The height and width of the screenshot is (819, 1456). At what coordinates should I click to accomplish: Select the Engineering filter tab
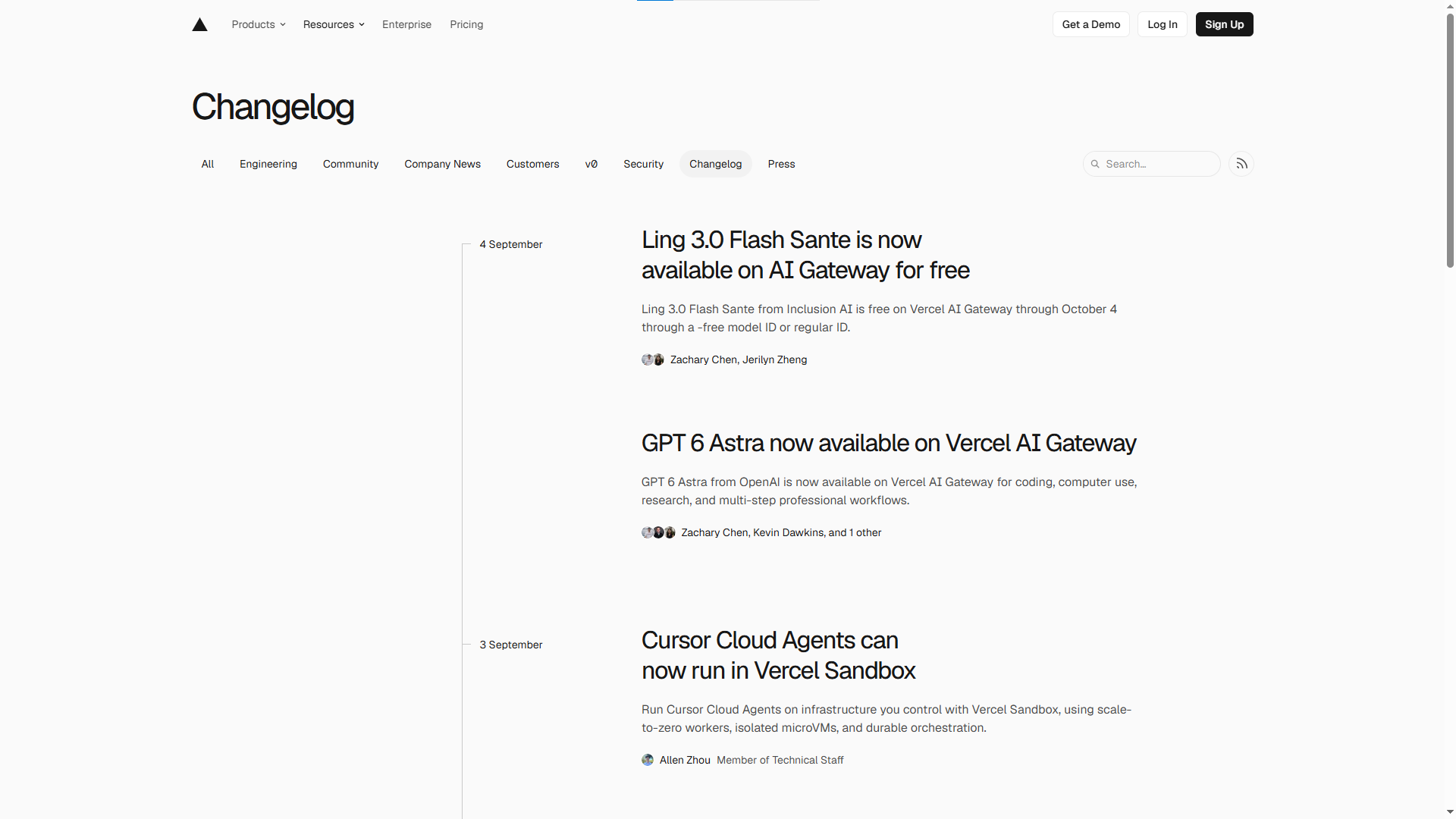(x=268, y=164)
